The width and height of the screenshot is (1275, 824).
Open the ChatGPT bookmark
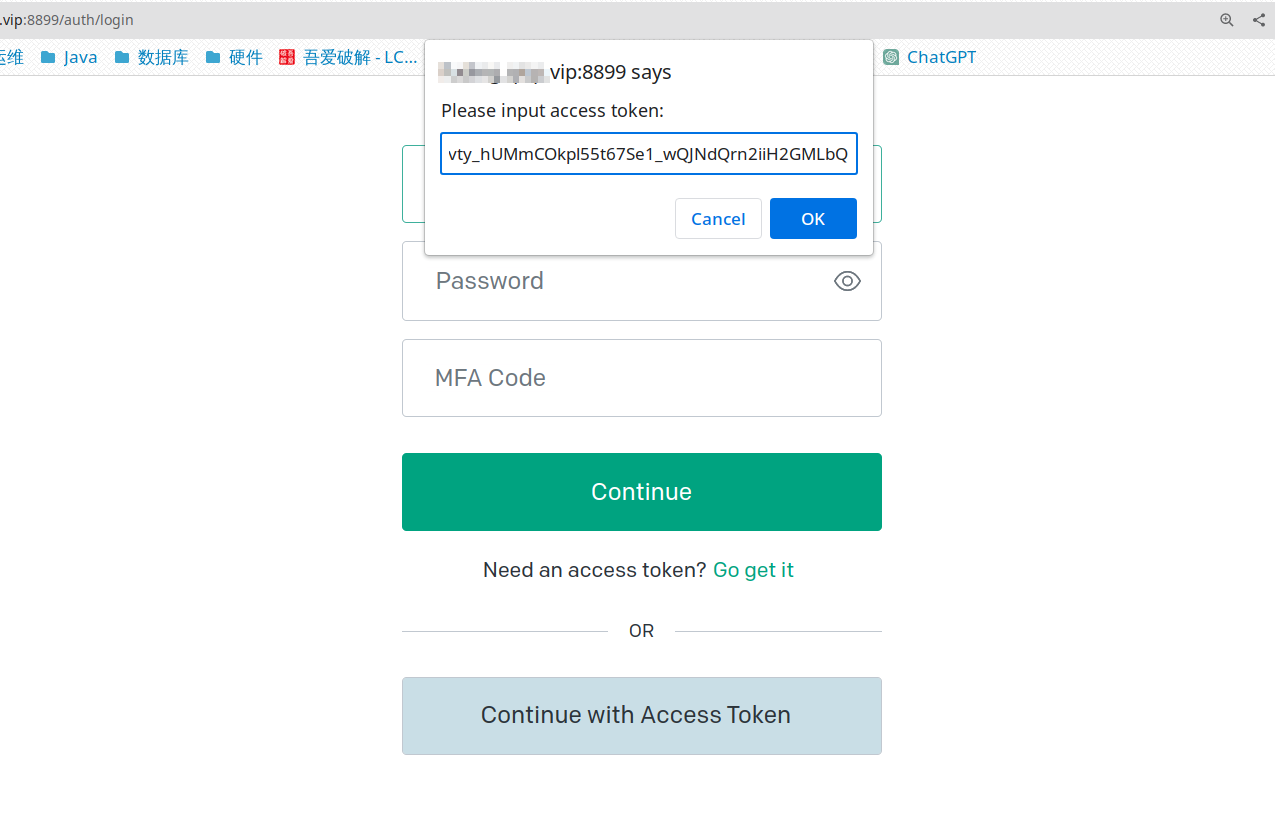(x=929, y=57)
